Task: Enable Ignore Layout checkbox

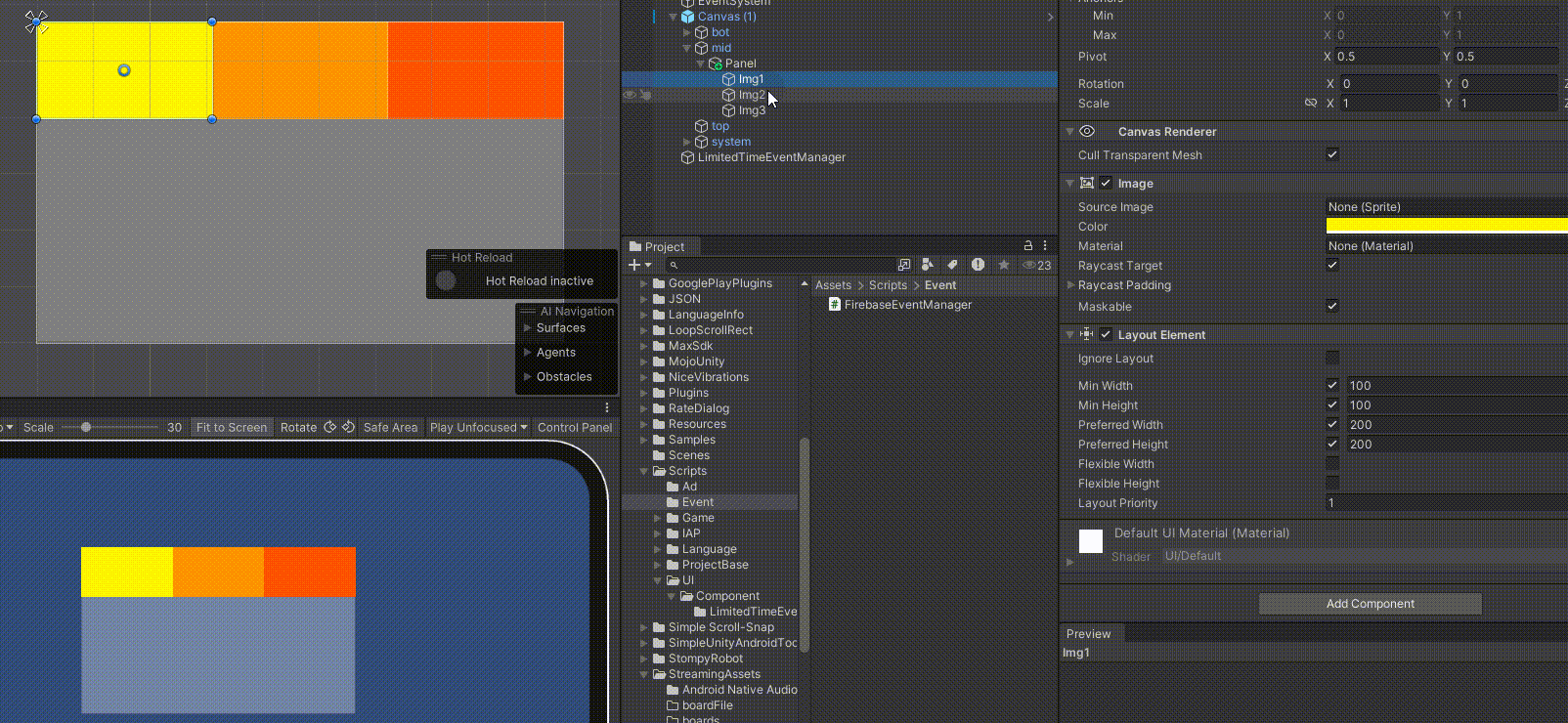Action: [x=1332, y=358]
